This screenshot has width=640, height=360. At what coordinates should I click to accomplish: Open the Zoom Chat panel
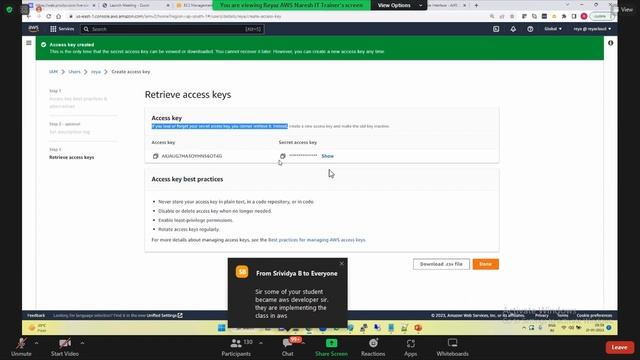[287, 347]
